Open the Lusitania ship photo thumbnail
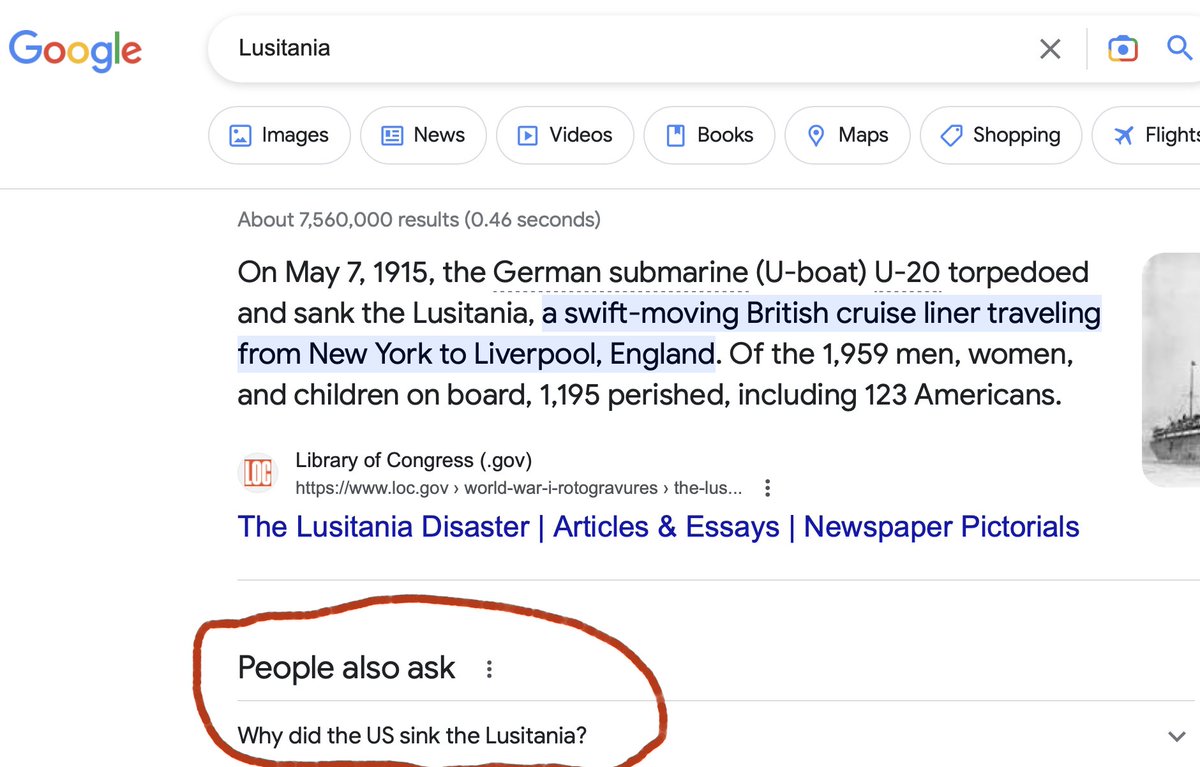This screenshot has width=1200, height=767. [x=1171, y=370]
